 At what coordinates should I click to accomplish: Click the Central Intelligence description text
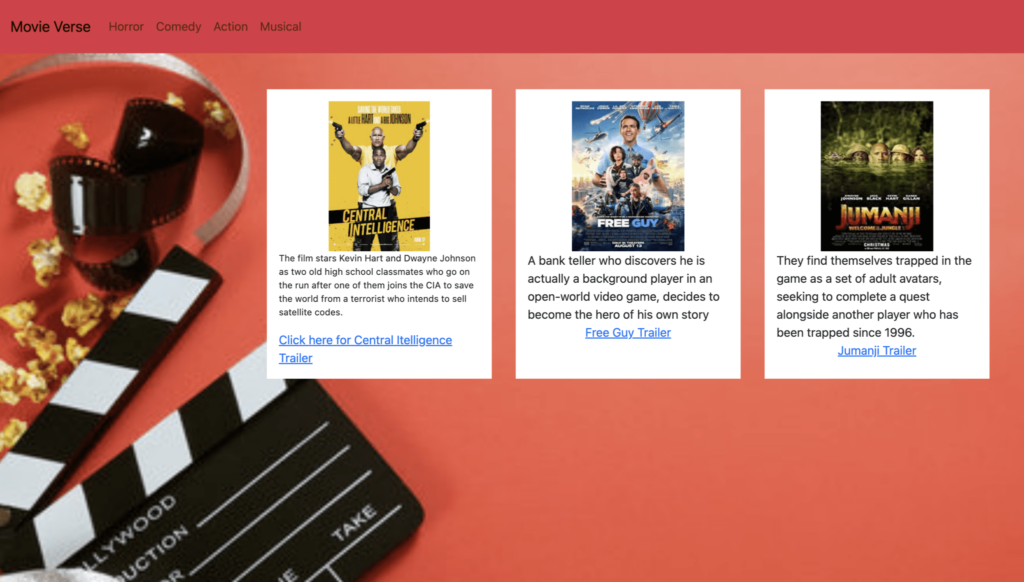click(378, 285)
